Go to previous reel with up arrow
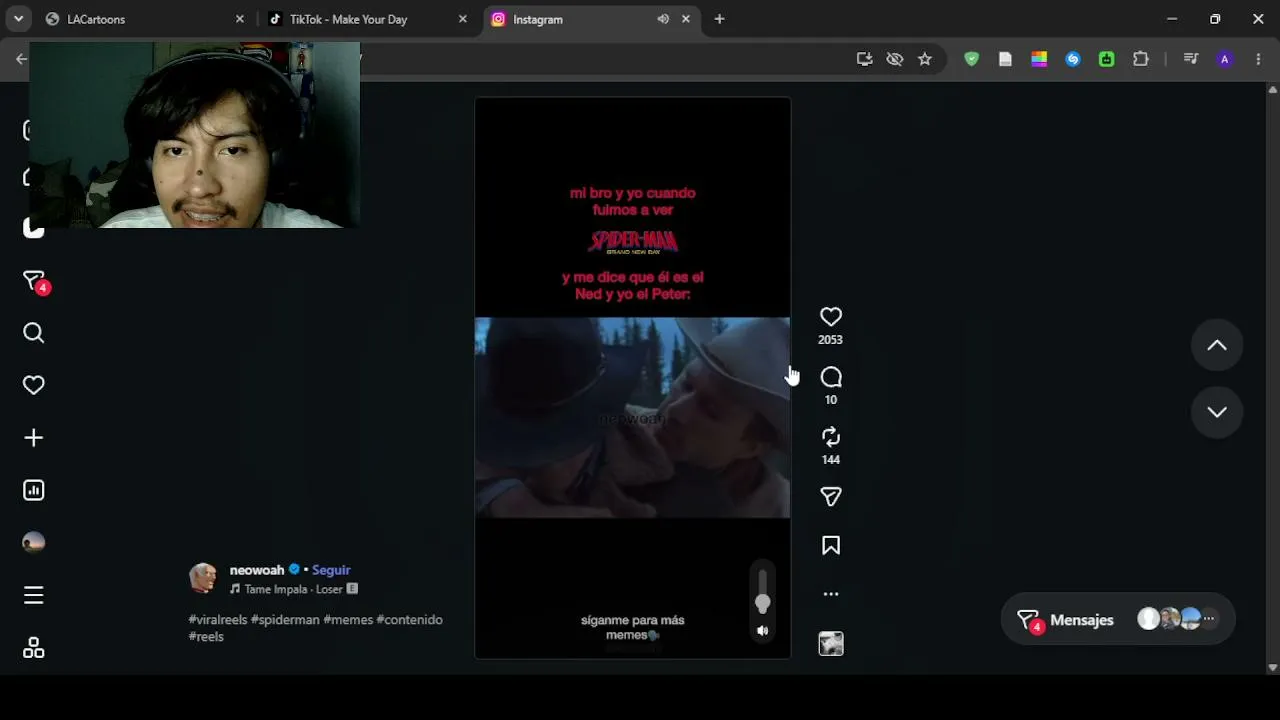Screen dimensions: 1280x720 pyautogui.click(x=1217, y=345)
